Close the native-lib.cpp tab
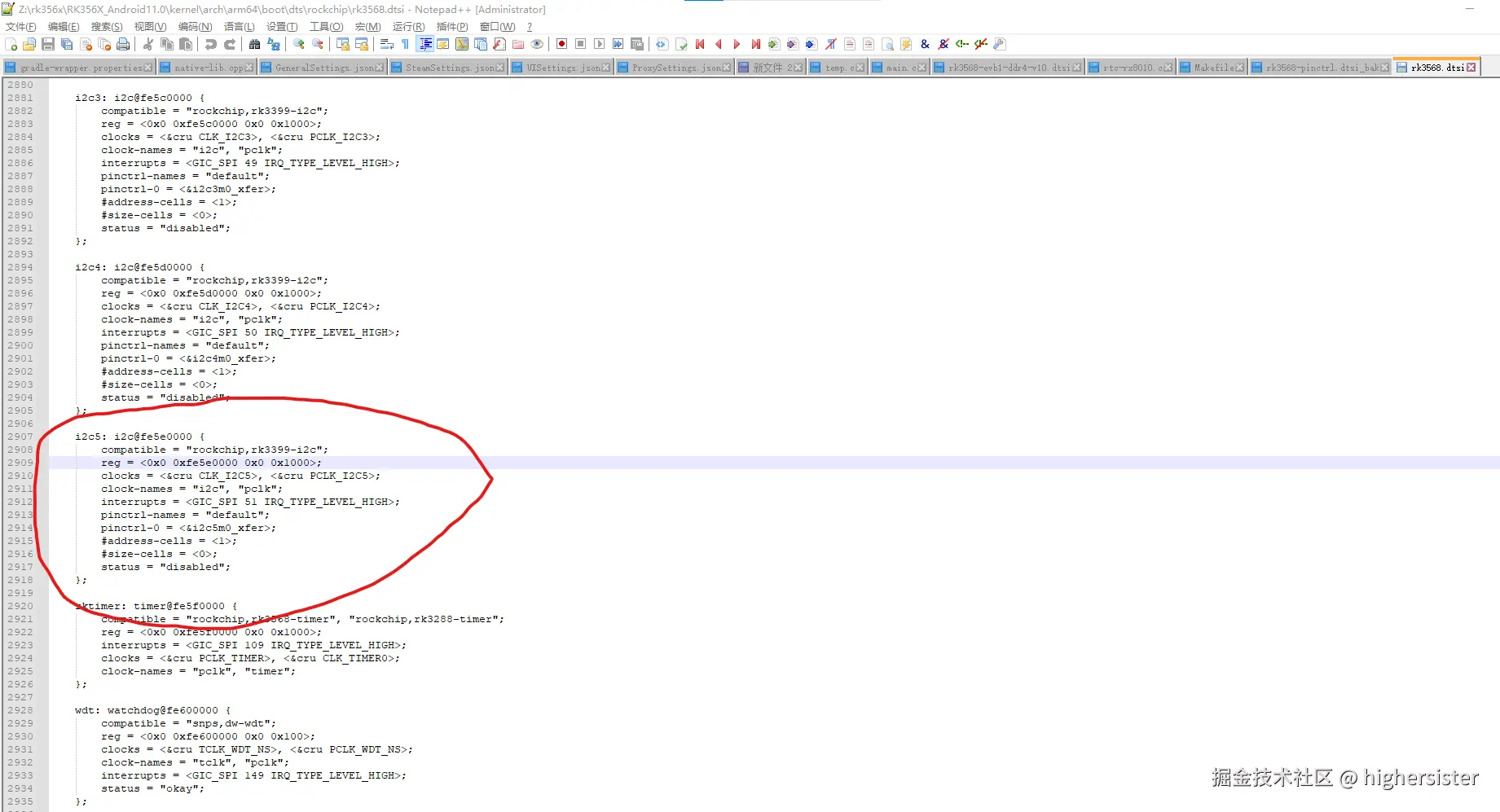 pos(249,68)
